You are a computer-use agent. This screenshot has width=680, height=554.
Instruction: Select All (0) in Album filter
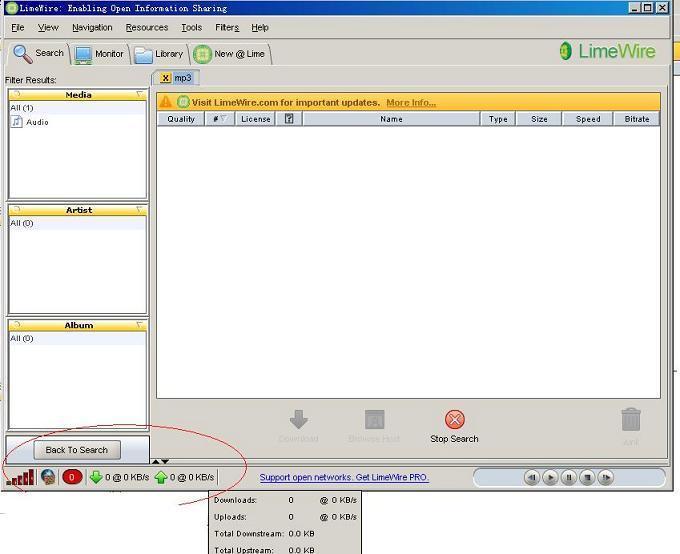click(x=78, y=338)
